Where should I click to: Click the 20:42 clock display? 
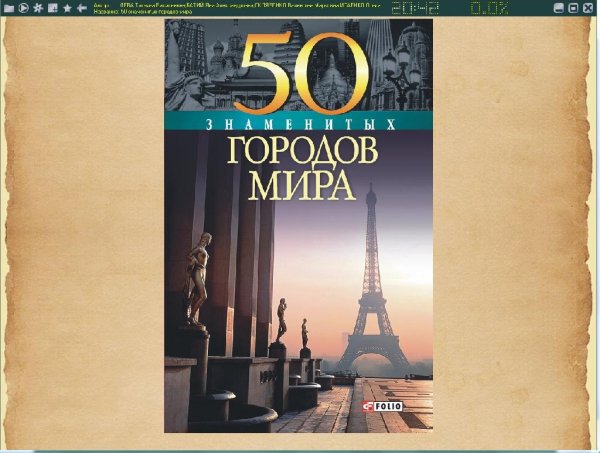[x=415, y=8]
